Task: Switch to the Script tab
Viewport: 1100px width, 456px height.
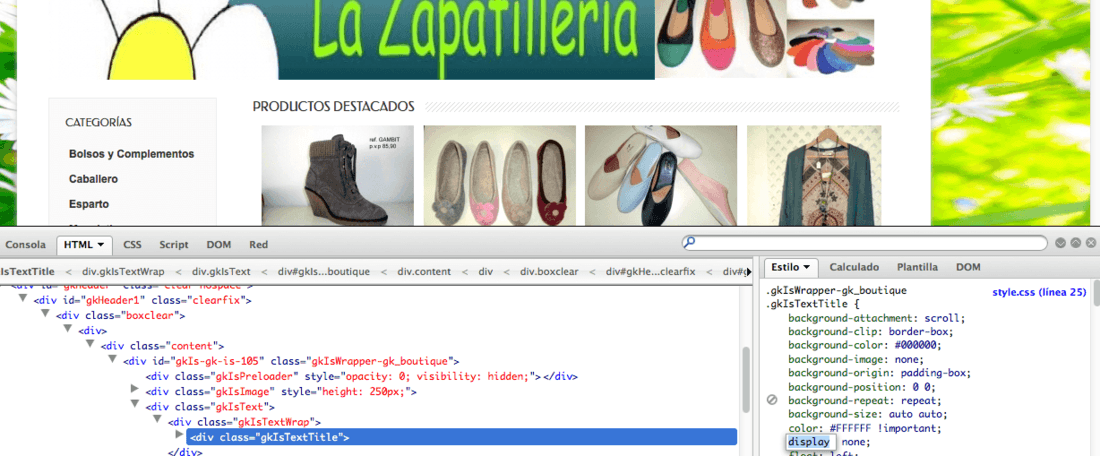Action: pos(173,245)
